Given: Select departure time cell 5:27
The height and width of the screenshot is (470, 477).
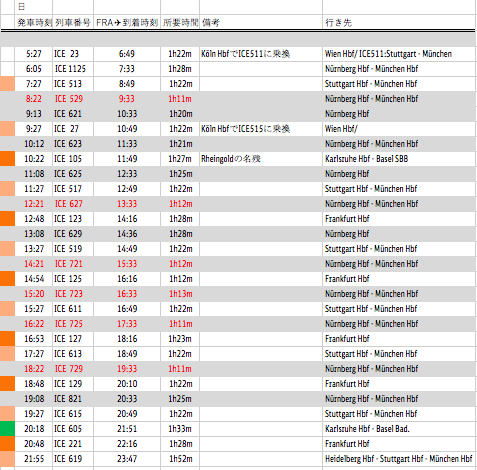Looking at the screenshot, I should (x=34, y=54).
